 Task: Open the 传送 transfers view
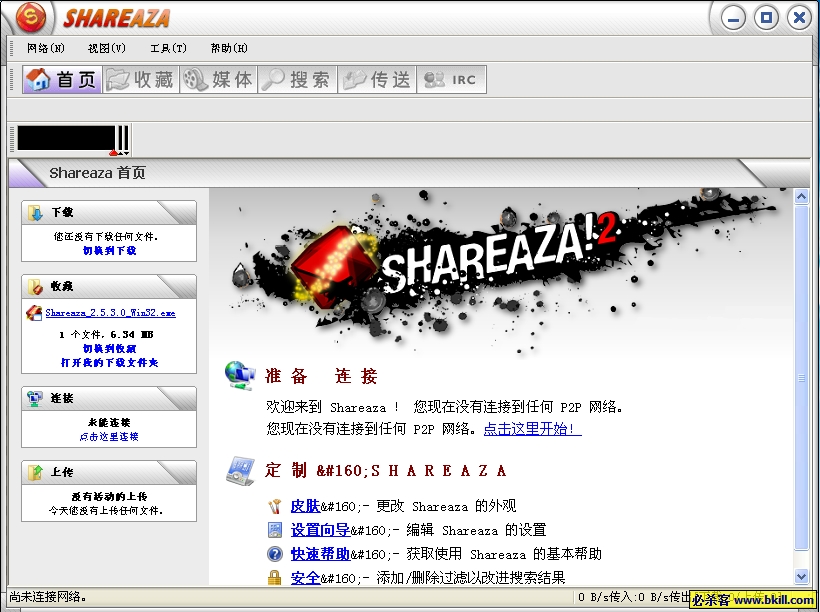point(377,80)
